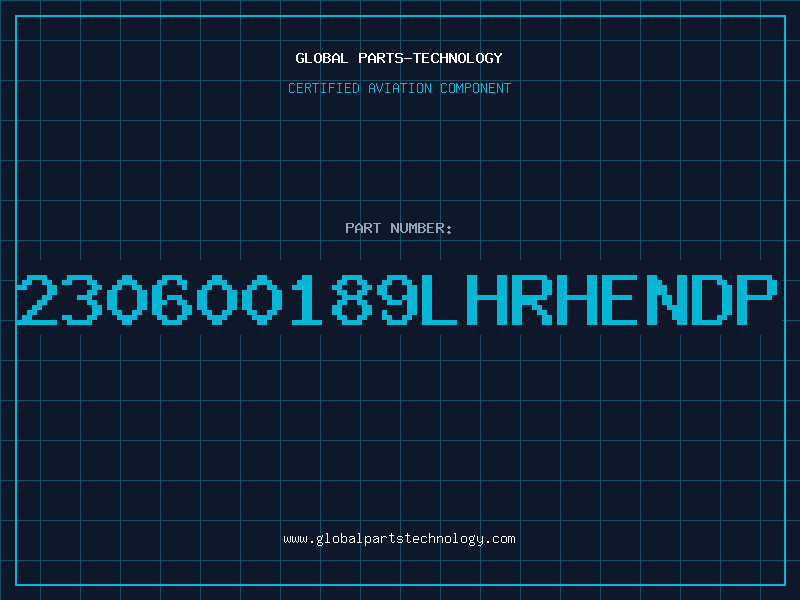The width and height of the screenshot is (800, 600).
Task: Select the word TECHNOLOGY in the title
Action: [x=458, y=58]
